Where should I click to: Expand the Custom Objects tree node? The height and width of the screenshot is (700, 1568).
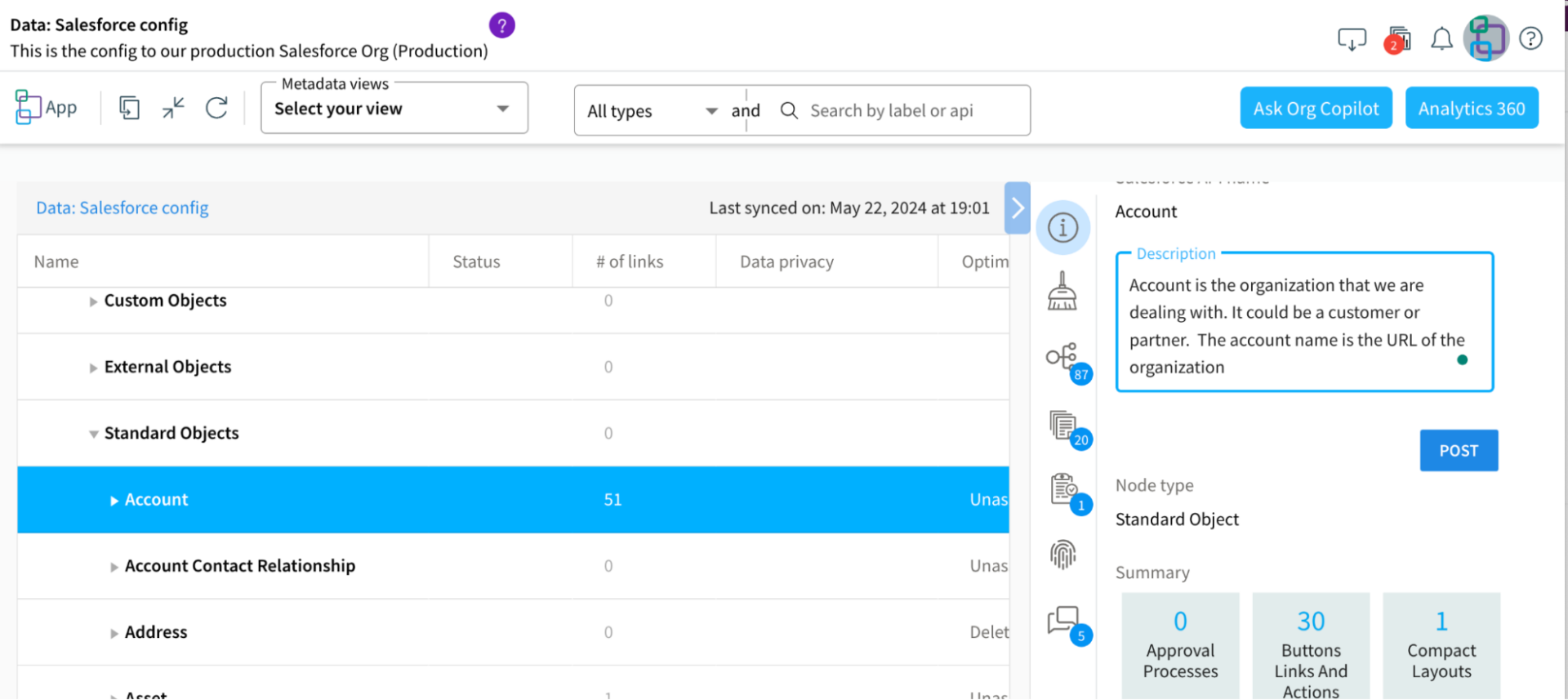93,301
